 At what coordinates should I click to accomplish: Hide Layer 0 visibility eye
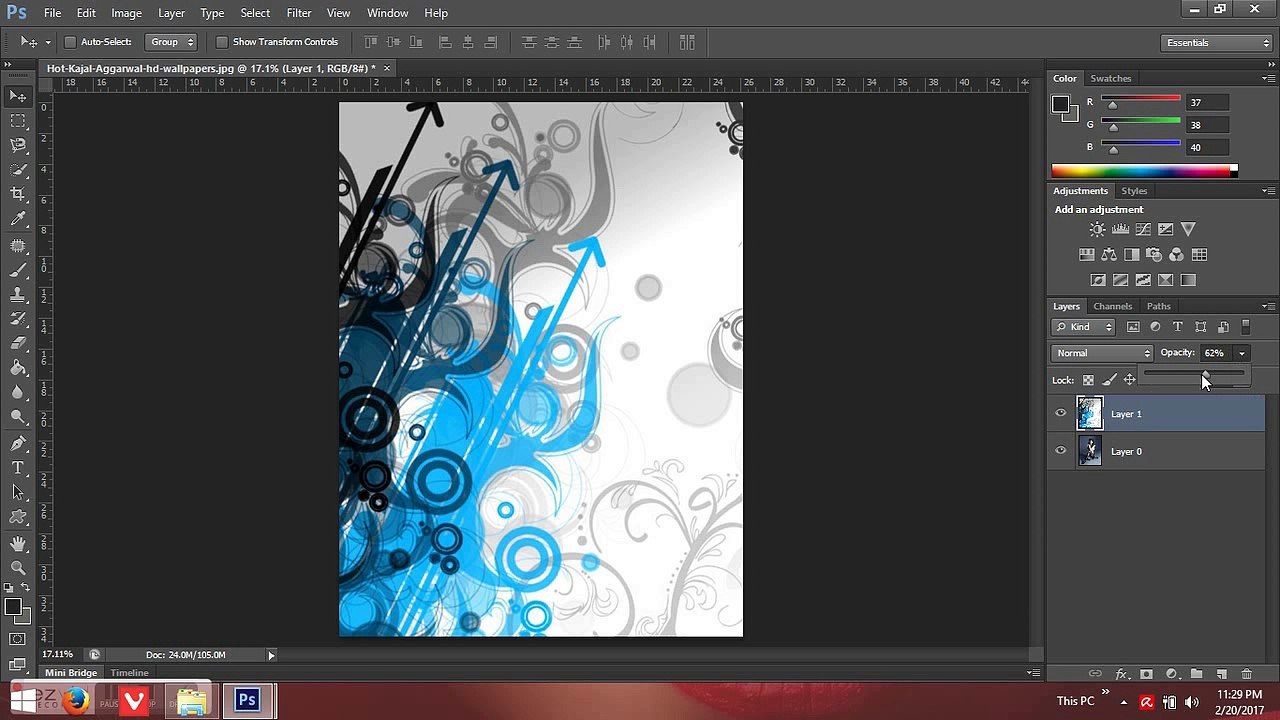click(1061, 451)
